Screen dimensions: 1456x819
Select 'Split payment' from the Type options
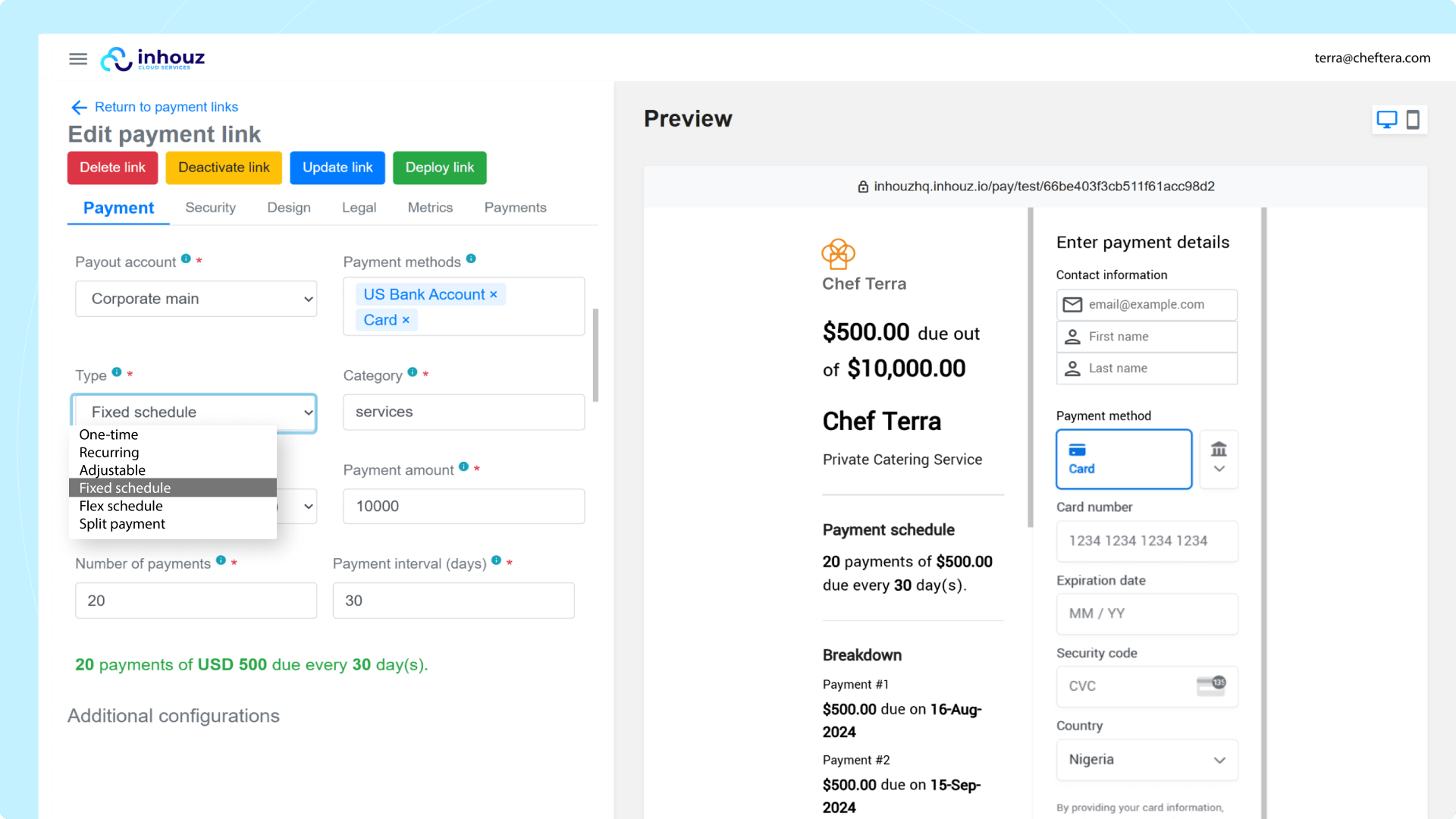pyautogui.click(x=121, y=523)
